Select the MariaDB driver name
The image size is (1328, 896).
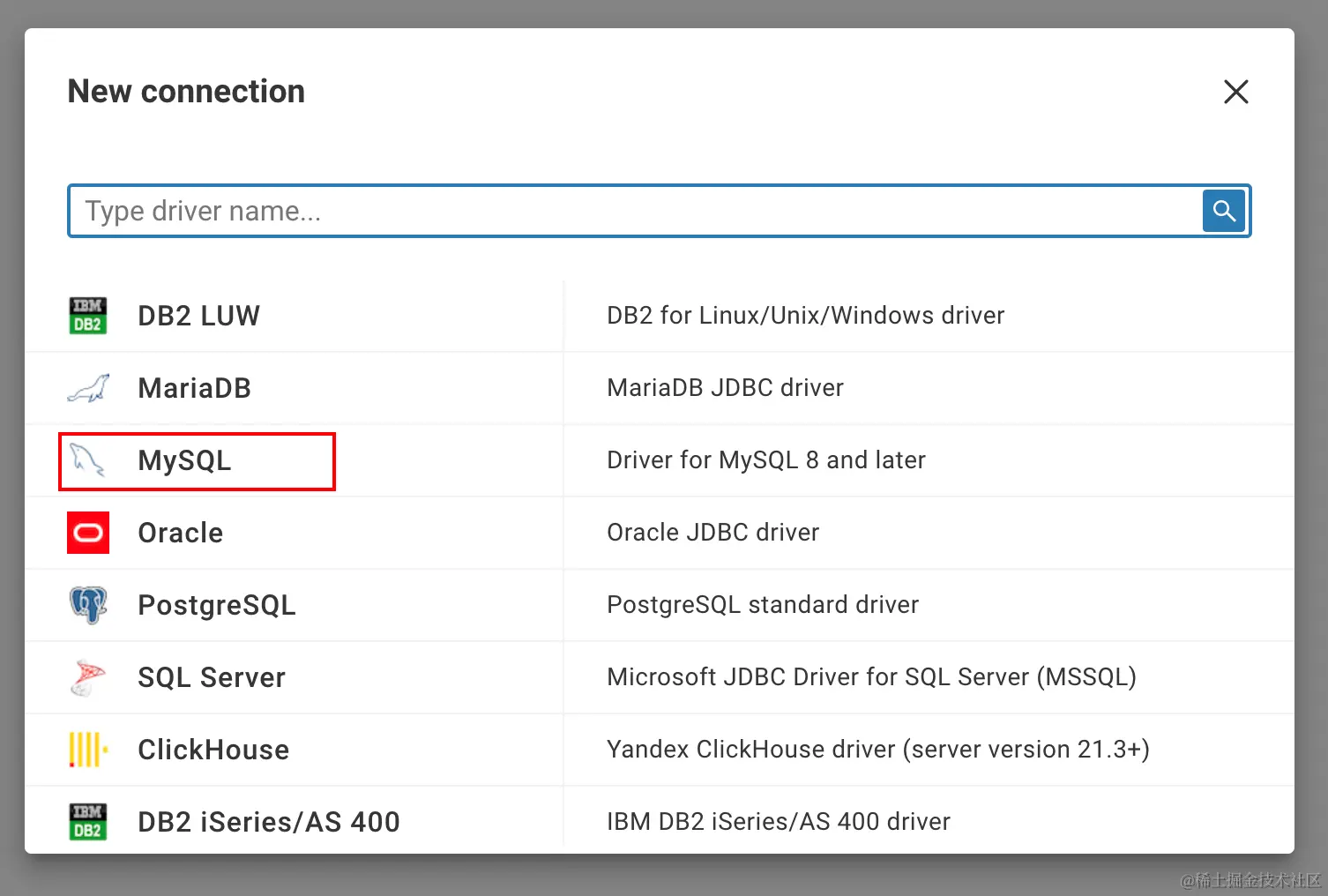[x=194, y=388]
